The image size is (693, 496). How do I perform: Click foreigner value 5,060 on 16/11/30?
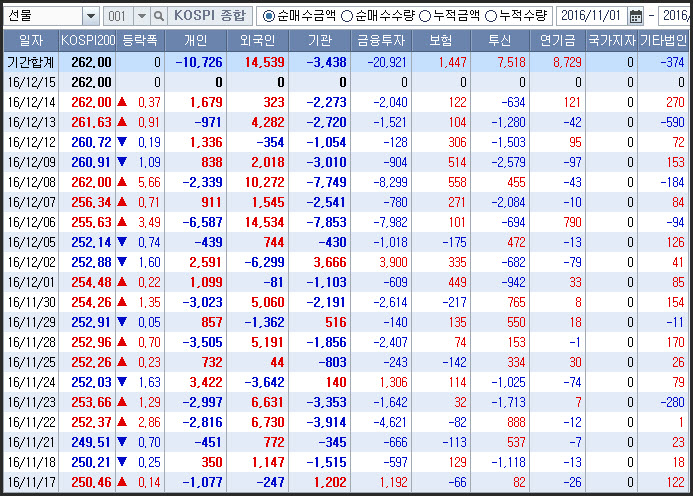(x=268, y=303)
